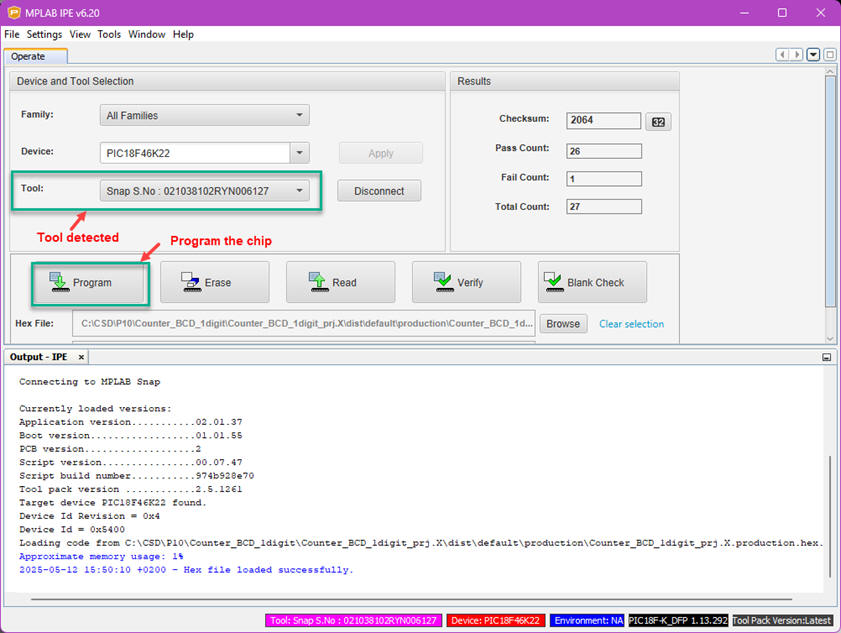Viewport: 841px width, 633px height.
Task: Click the Device field PIC18F46K22
Action: 195,153
